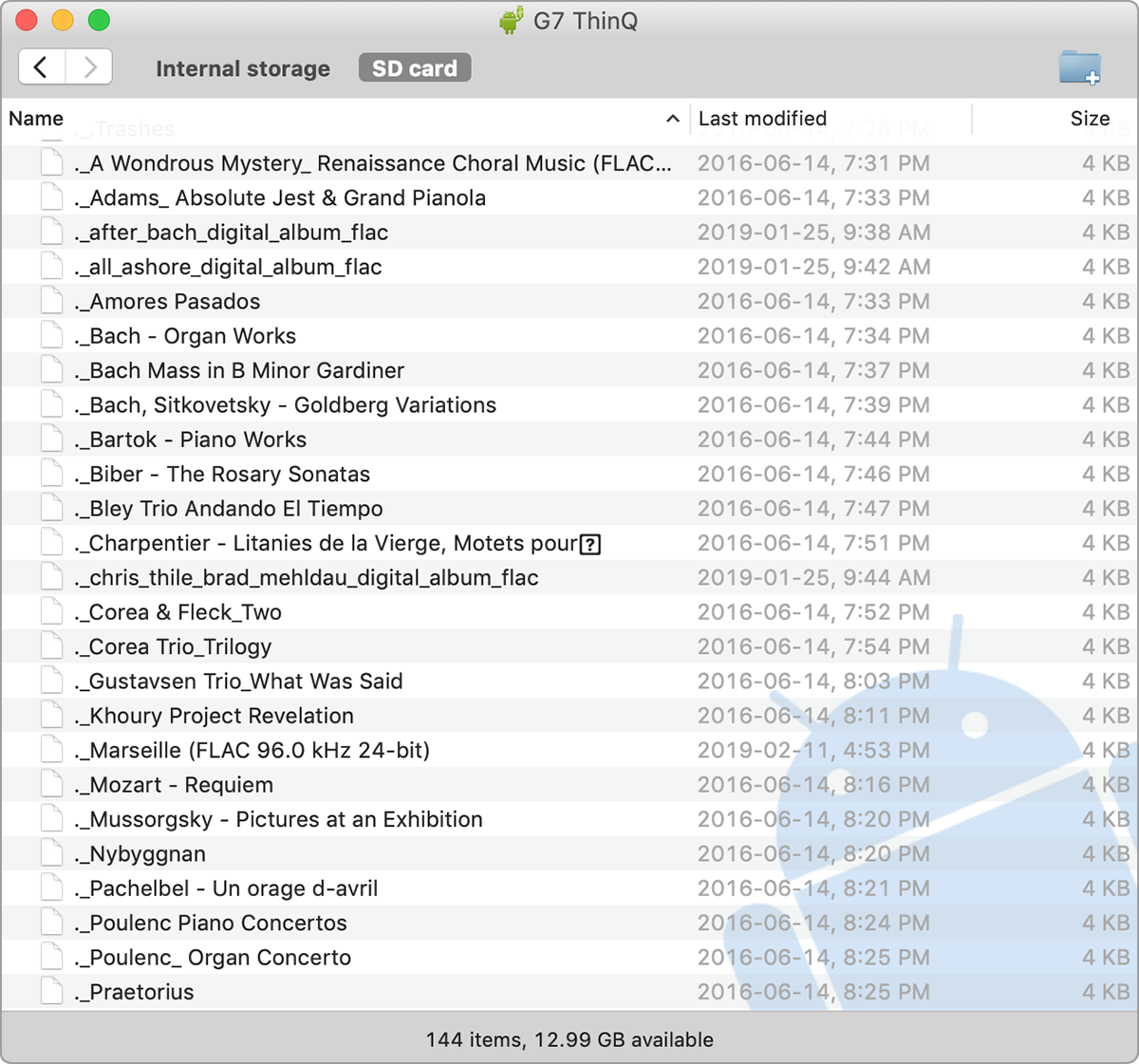Toggle the sort direction arrow in Name column
This screenshot has height=1064, width=1139.
point(672,119)
